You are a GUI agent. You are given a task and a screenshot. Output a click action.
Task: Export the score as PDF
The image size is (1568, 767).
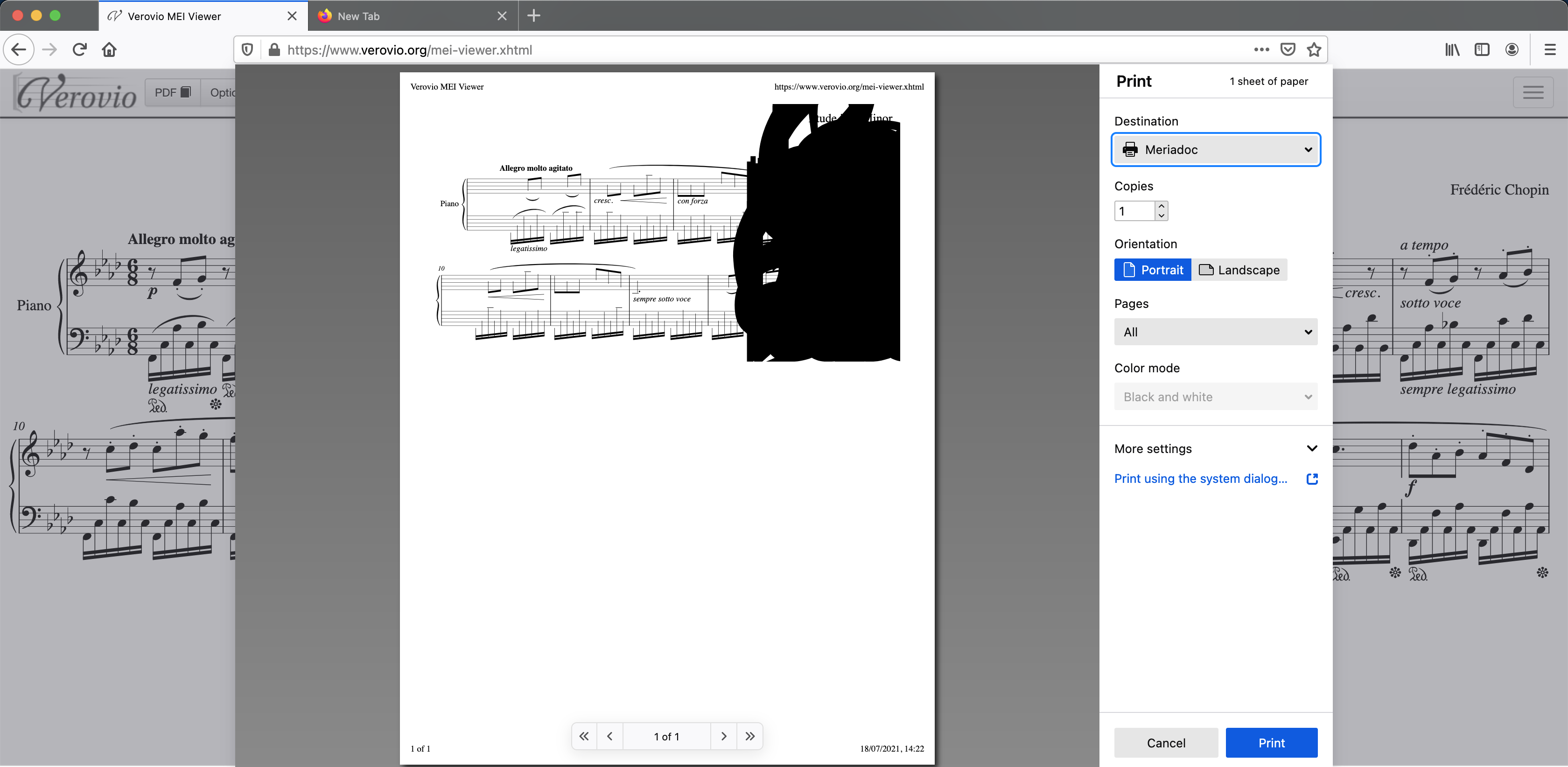(172, 92)
